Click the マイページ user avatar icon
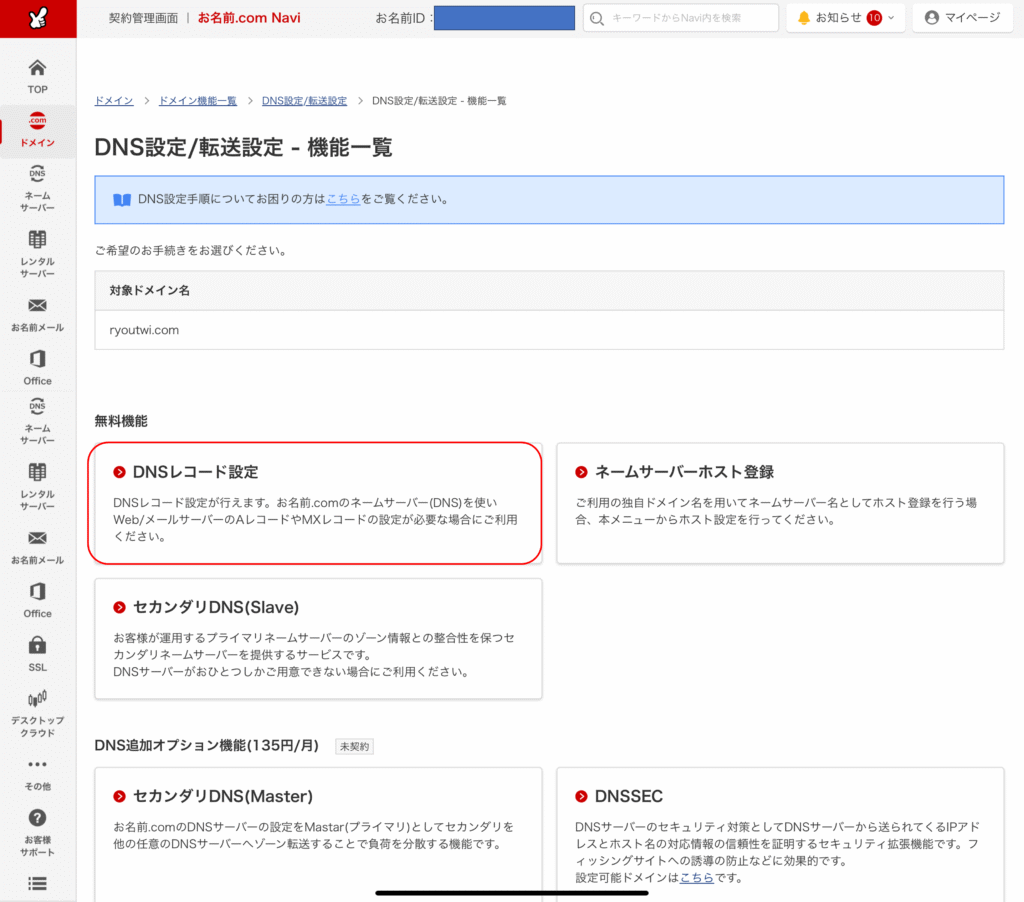Screen dimensions: 1024x902 pyautogui.click(x=932, y=18)
